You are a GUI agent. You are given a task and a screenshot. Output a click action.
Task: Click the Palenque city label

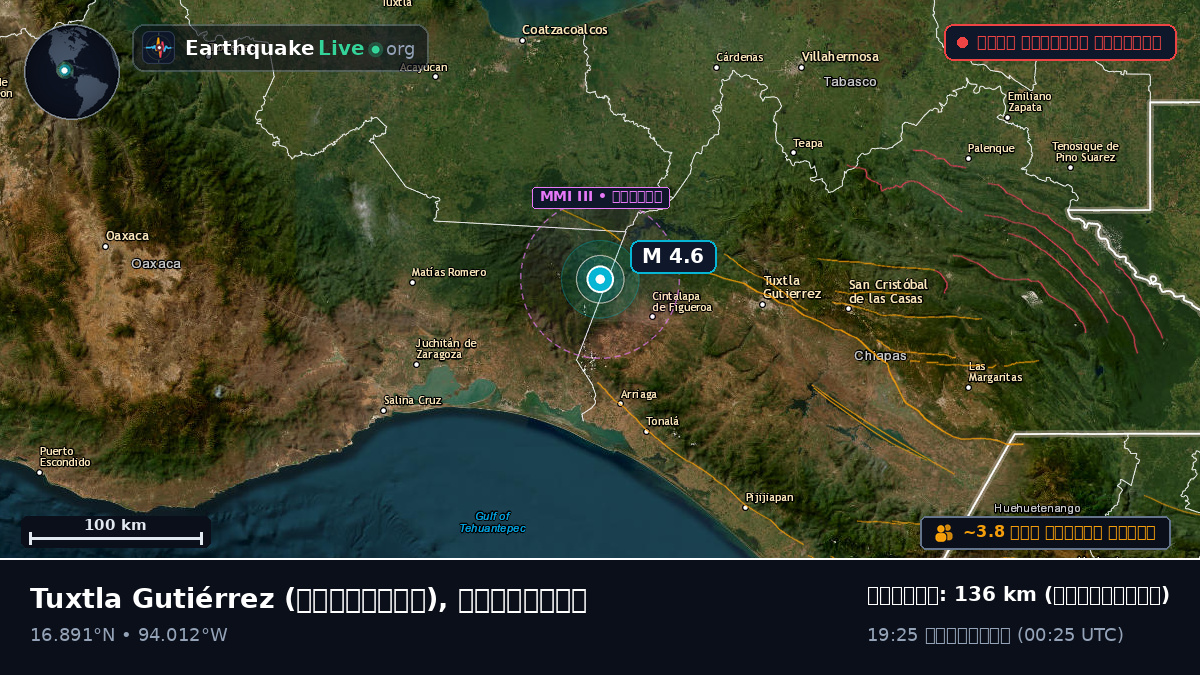point(990,148)
